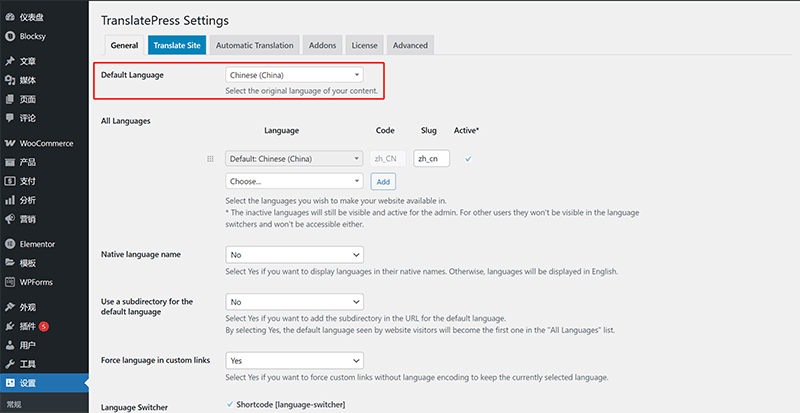Click the Blocksy sidebar icon
Screen dimensions: 800x413
(10, 36)
